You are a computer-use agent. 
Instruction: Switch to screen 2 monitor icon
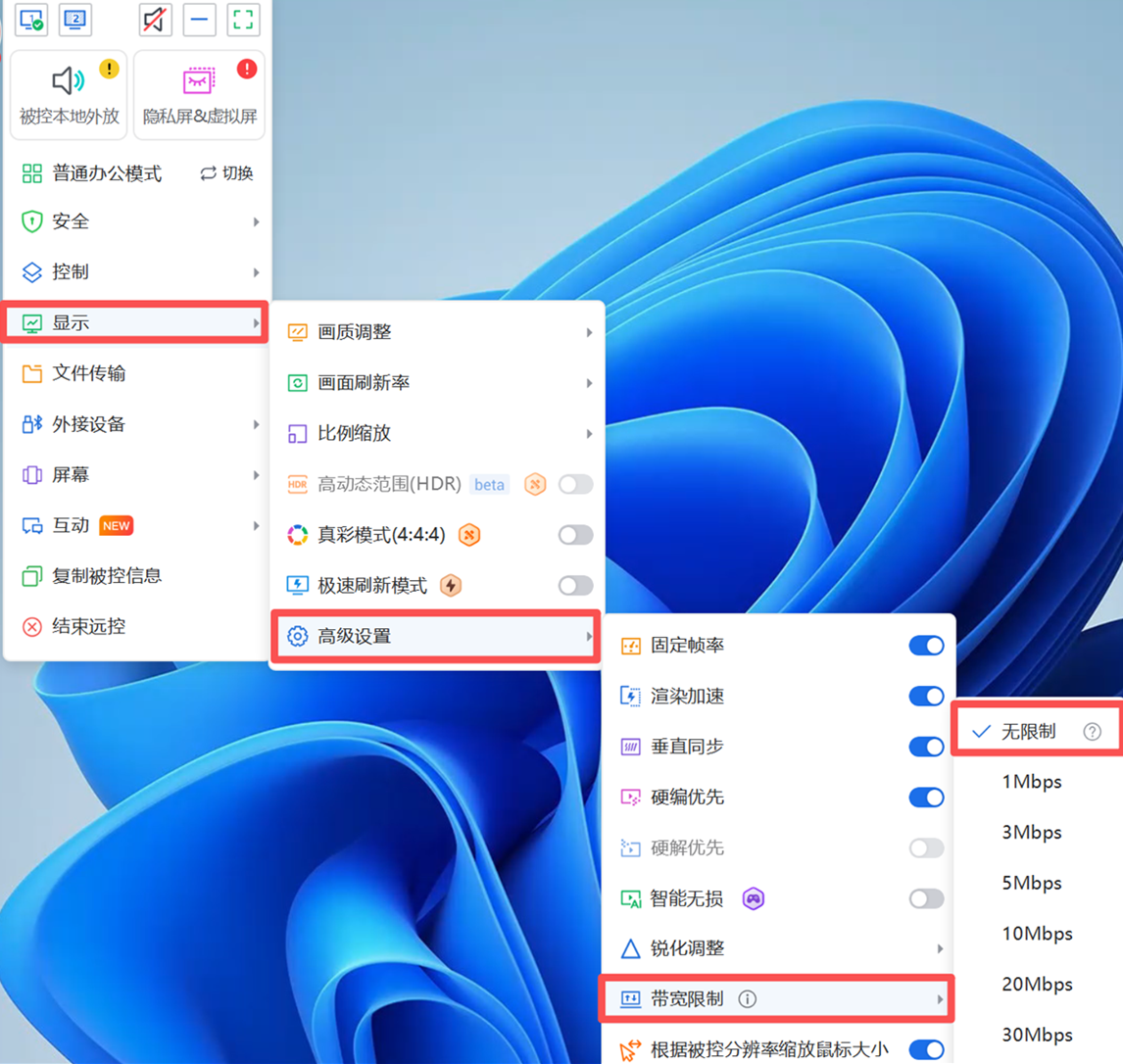(x=75, y=20)
